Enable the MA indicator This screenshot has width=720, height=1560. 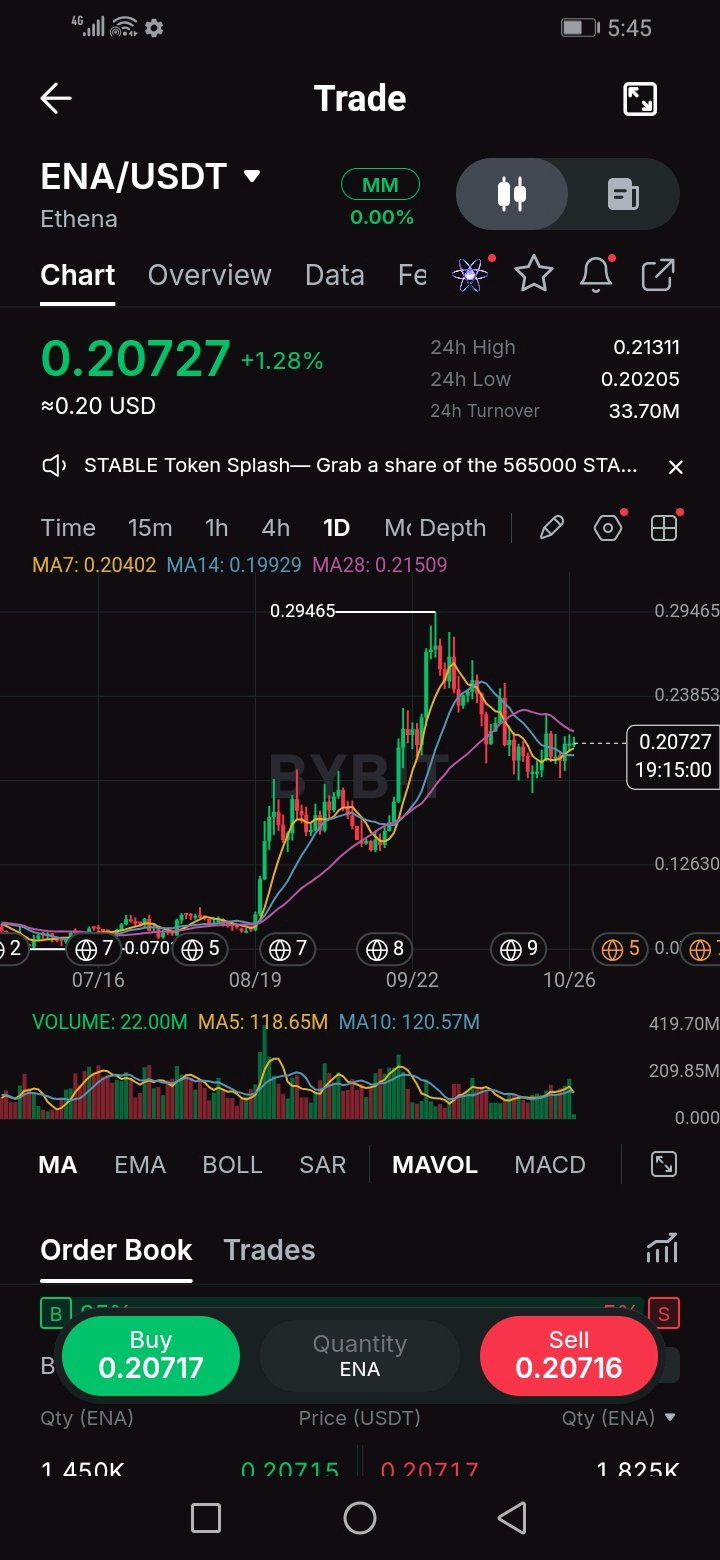[x=58, y=1165]
